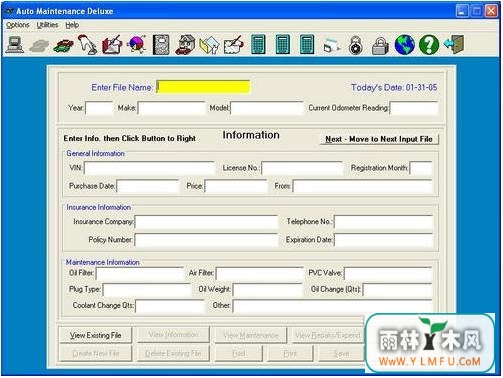Click the General Information group label
The width and height of the screenshot is (503, 378).
[x=96, y=154]
